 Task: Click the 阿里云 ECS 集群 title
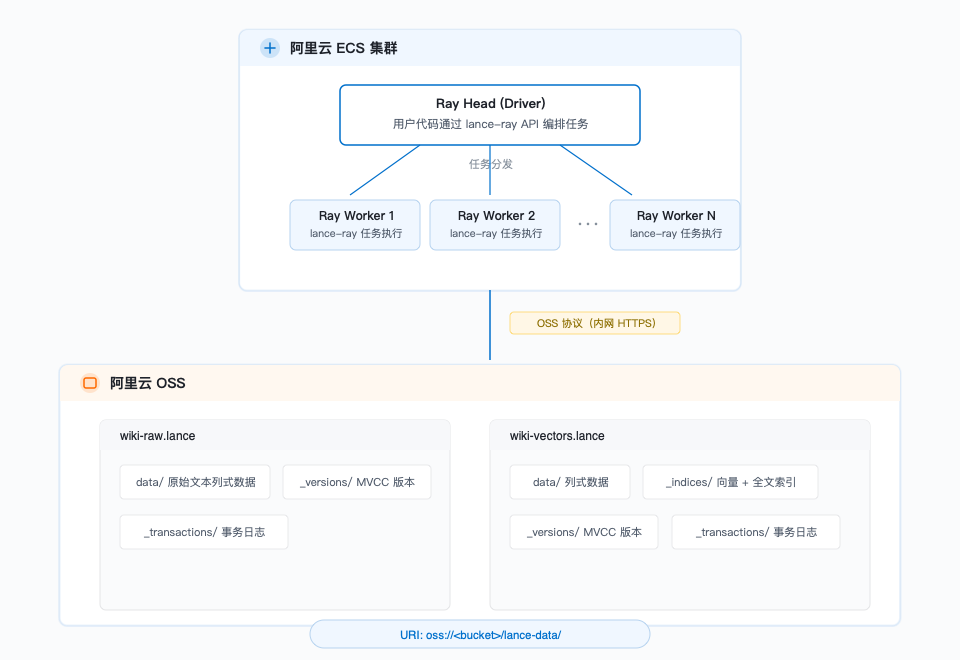(x=343, y=48)
